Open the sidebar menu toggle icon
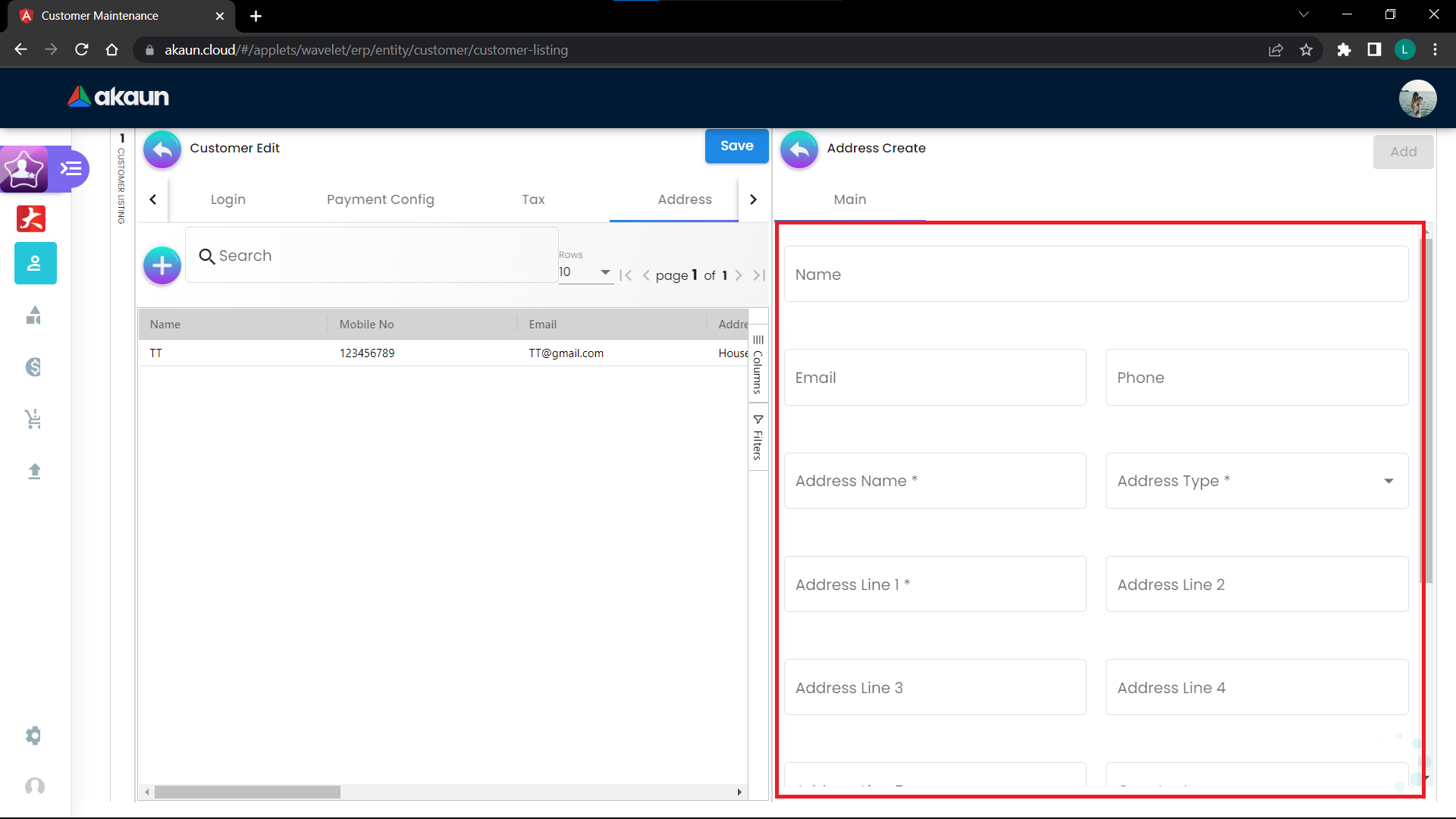The height and width of the screenshot is (819, 1456). (71, 168)
